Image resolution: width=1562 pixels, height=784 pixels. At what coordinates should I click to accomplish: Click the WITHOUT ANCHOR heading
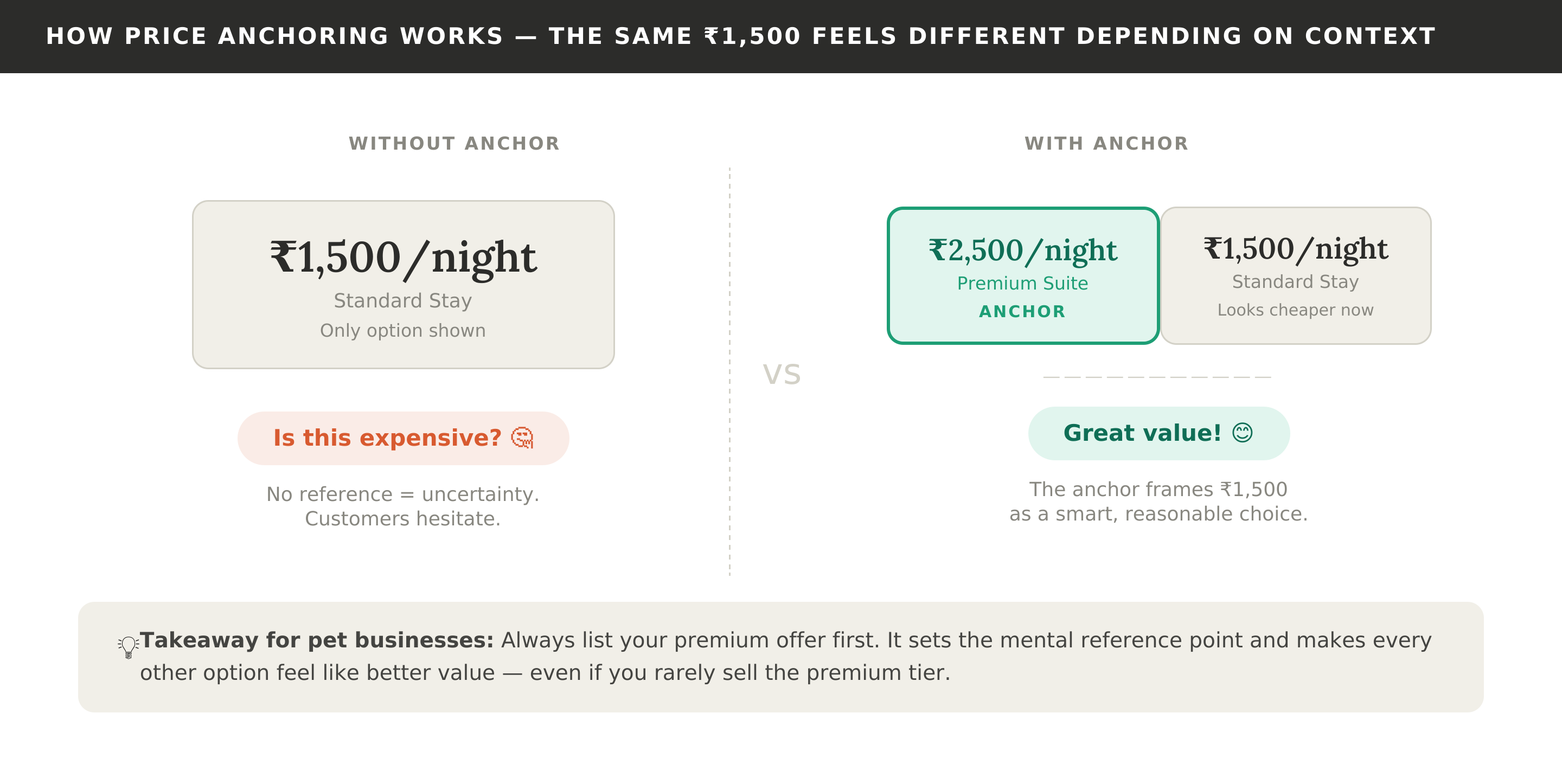454,144
